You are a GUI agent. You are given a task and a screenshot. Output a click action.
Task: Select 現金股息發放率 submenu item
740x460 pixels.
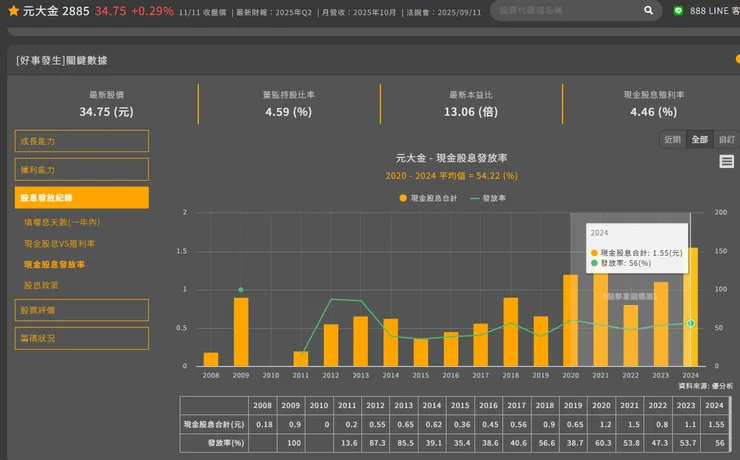click(x=54, y=264)
